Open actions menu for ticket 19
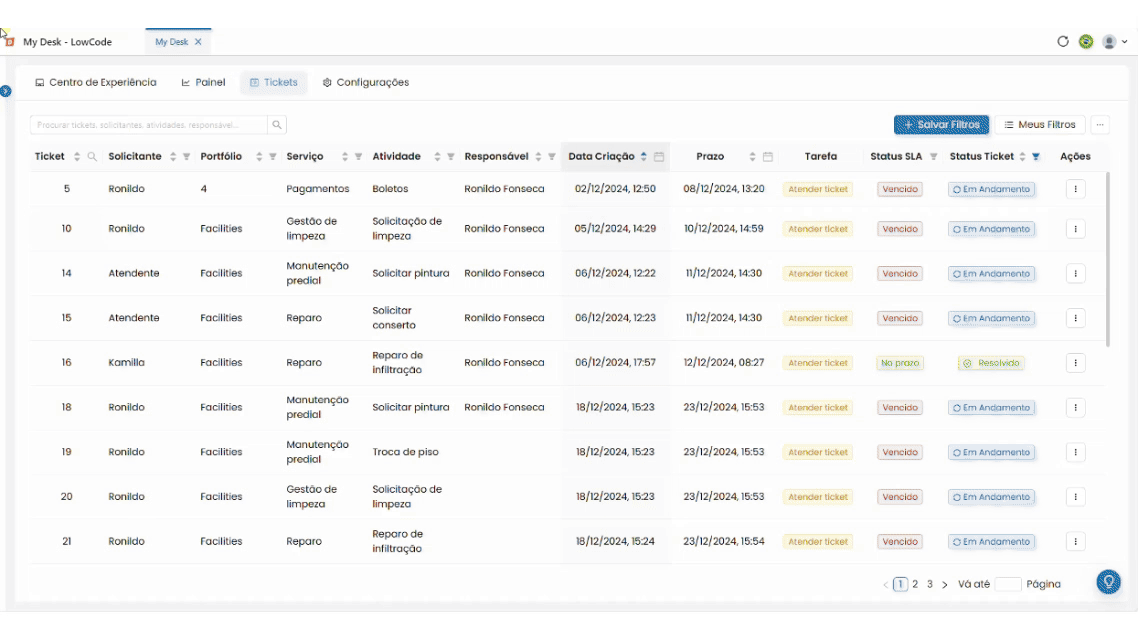Viewport: 1138px width, 640px height. click(1076, 452)
